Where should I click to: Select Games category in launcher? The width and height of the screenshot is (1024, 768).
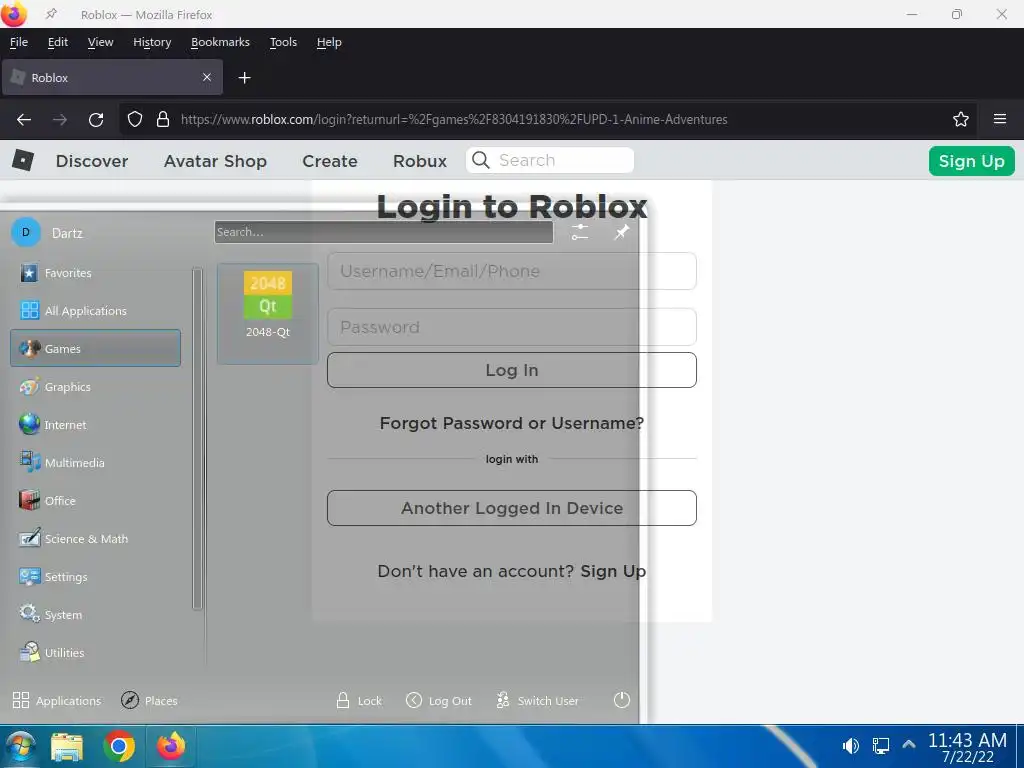pyautogui.click(x=95, y=349)
